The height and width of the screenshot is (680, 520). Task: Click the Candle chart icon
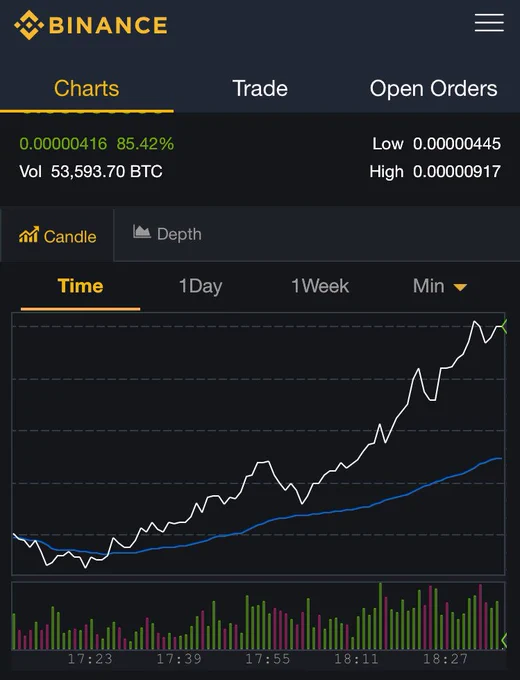click(29, 235)
